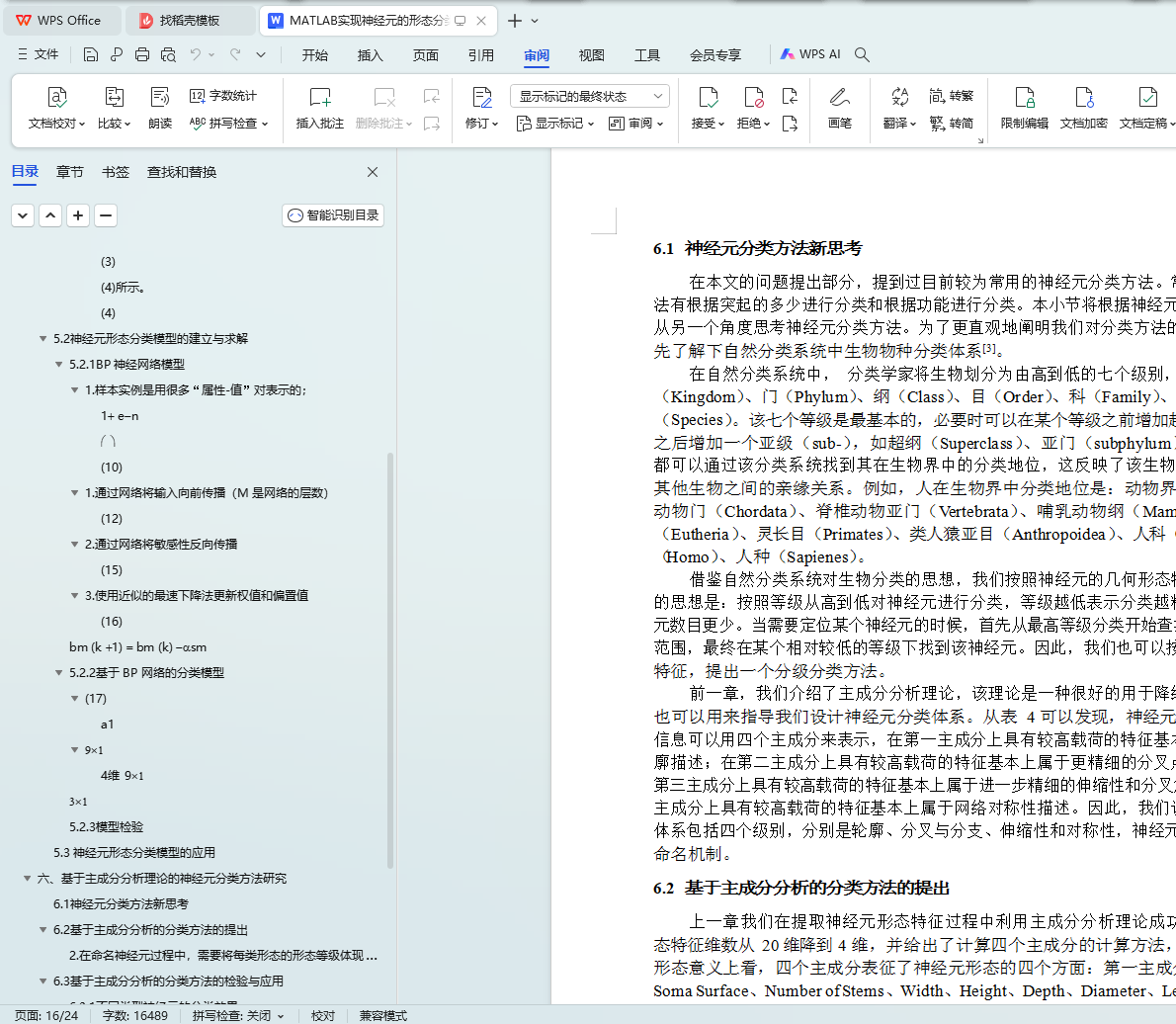Viewport: 1176px width, 1024px height.
Task: Start 朗读 read aloud
Action: pyautogui.click(x=160, y=108)
